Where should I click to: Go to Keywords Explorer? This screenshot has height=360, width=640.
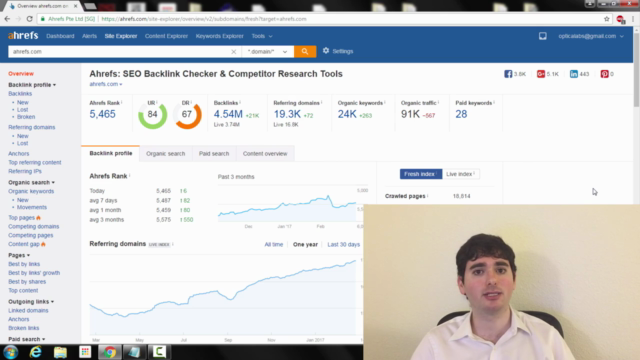point(220,36)
